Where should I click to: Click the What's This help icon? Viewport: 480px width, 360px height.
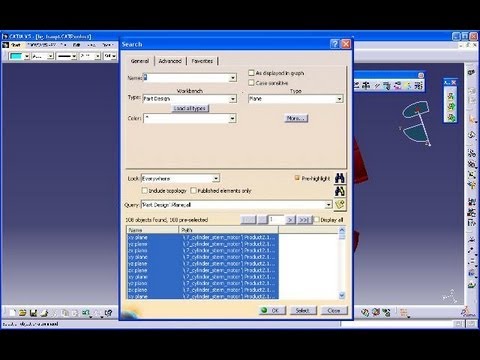[x=108, y=313]
